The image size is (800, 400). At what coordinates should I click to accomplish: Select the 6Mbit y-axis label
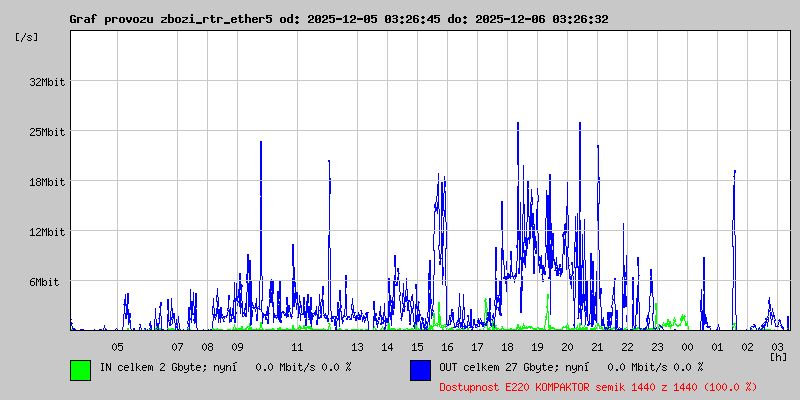tap(44, 282)
